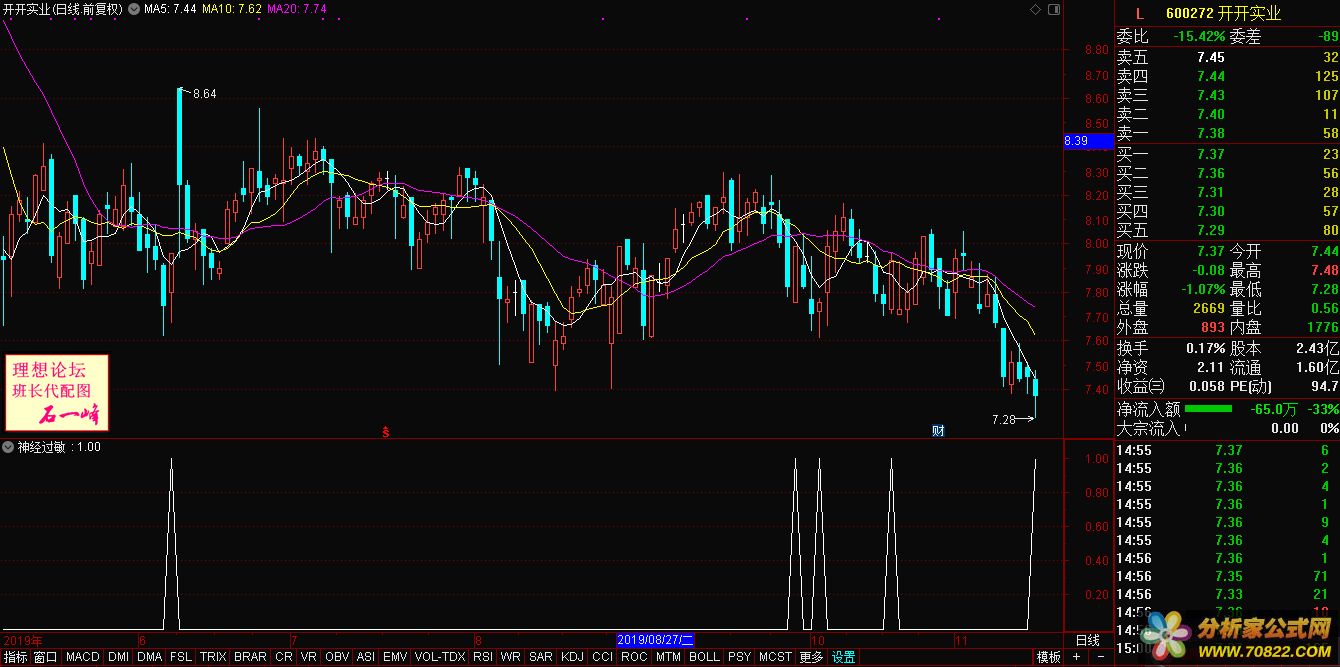Screen dimensions: 1340x667
Task: Switch to MACD indicator tab
Action: click(83, 657)
